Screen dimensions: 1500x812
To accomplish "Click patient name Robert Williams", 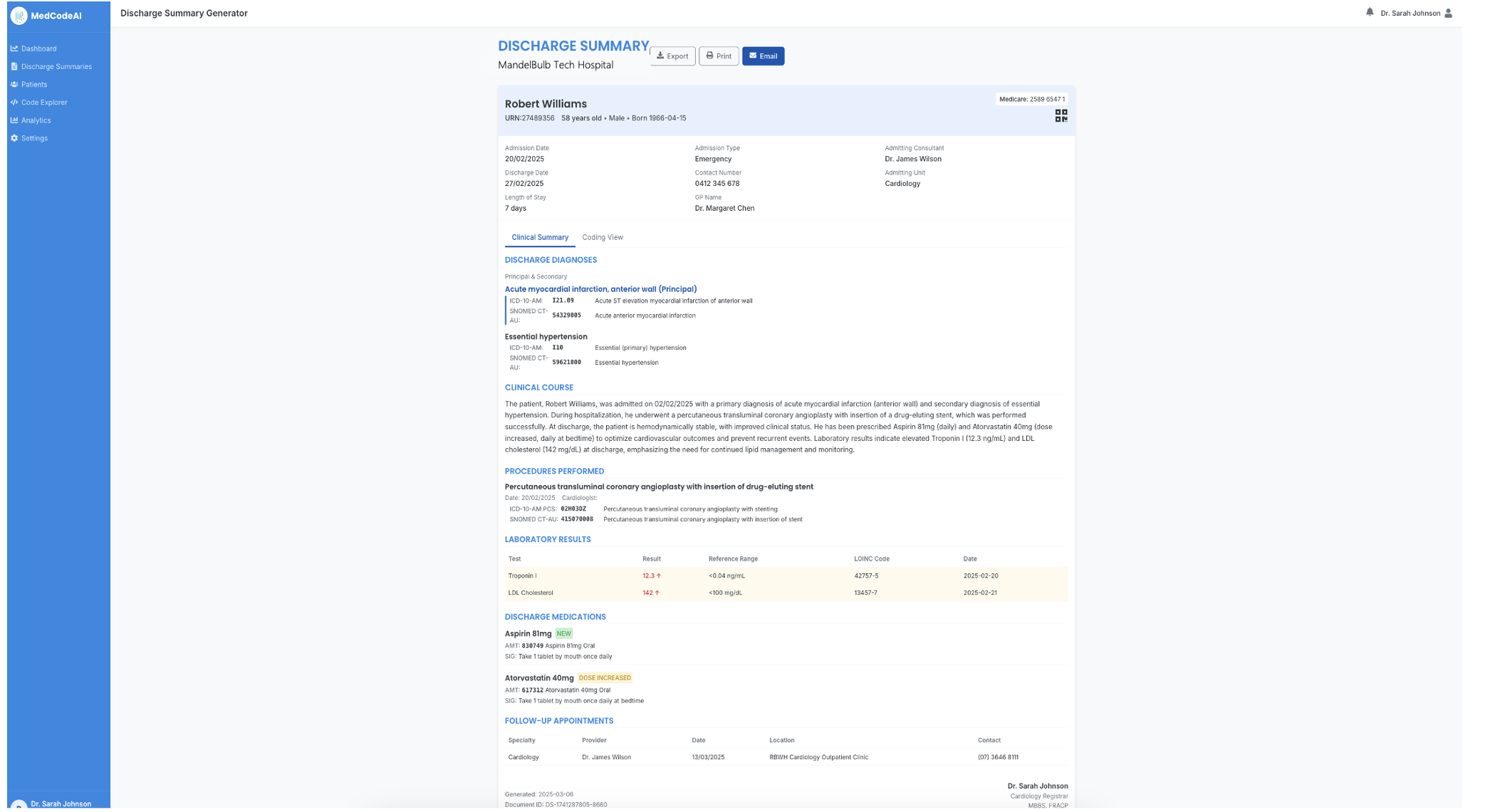I will [546, 104].
